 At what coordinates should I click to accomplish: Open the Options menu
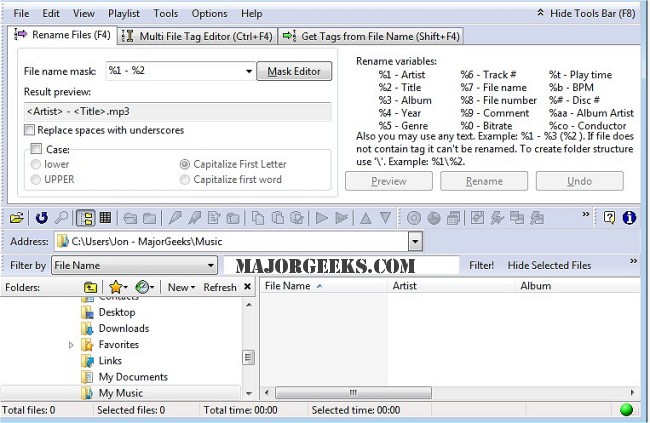click(x=209, y=14)
